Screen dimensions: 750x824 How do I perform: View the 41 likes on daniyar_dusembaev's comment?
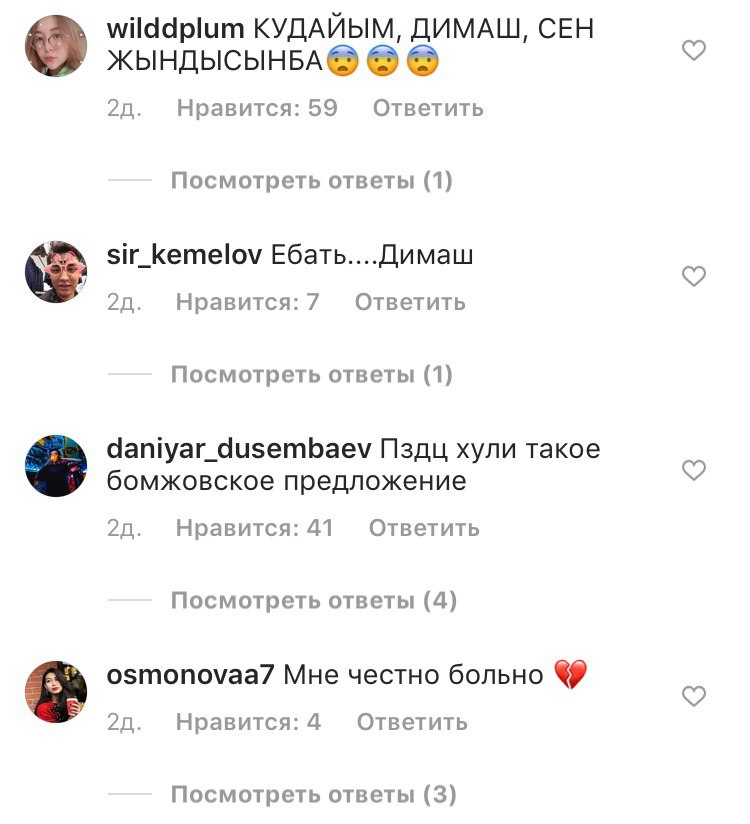coord(255,528)
